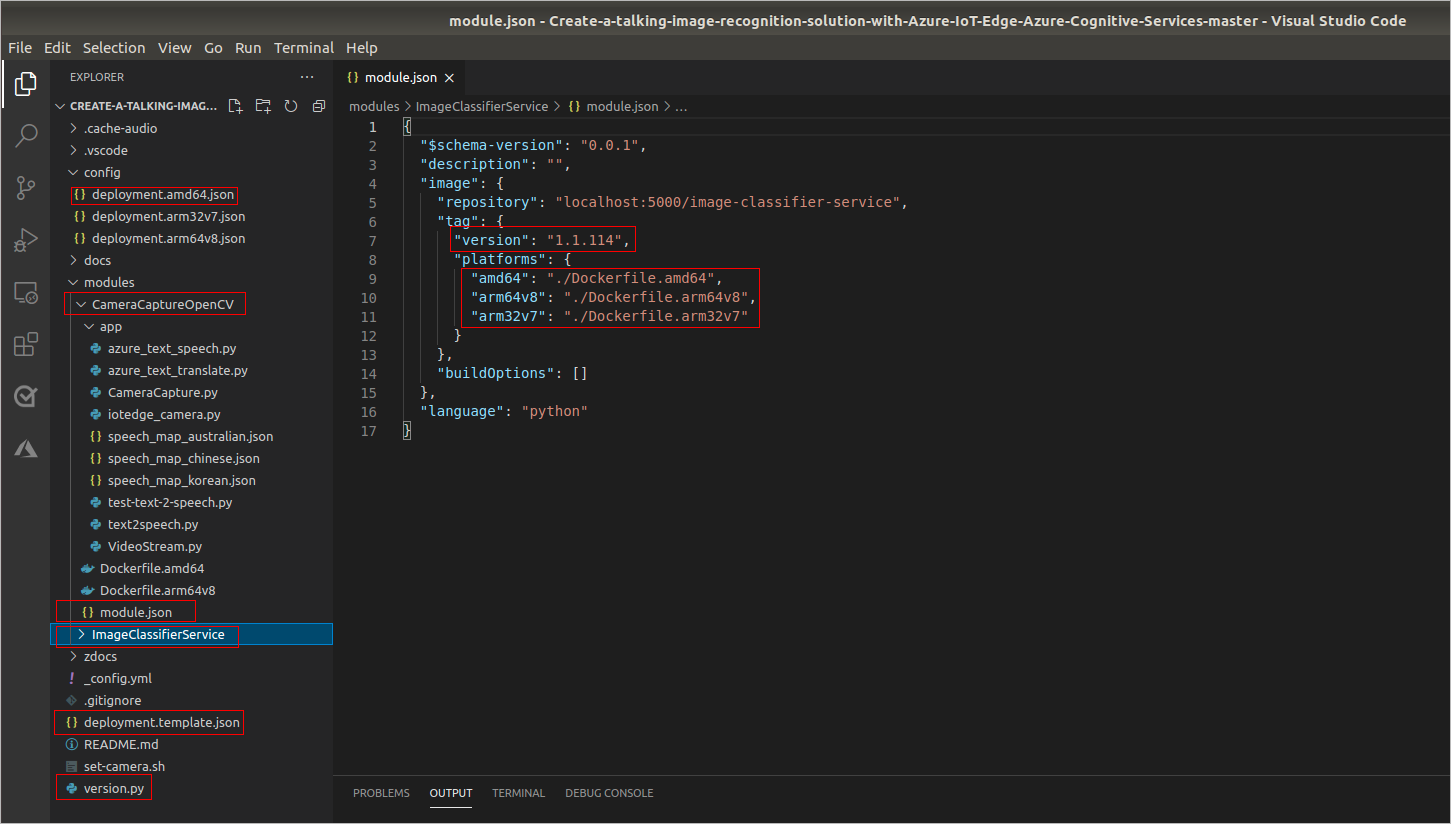Open the Explorer view in activity bar
The height and width of the screenshot is (824, 1451).
click(x=26, y=85)
